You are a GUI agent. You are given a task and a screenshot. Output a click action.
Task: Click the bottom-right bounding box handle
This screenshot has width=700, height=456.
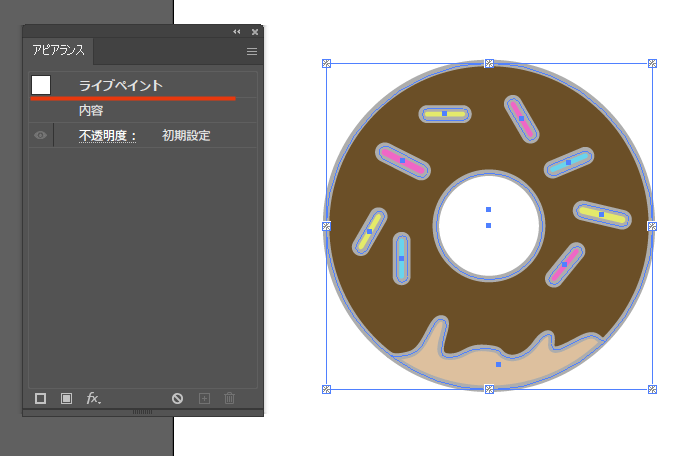[652, 389]
